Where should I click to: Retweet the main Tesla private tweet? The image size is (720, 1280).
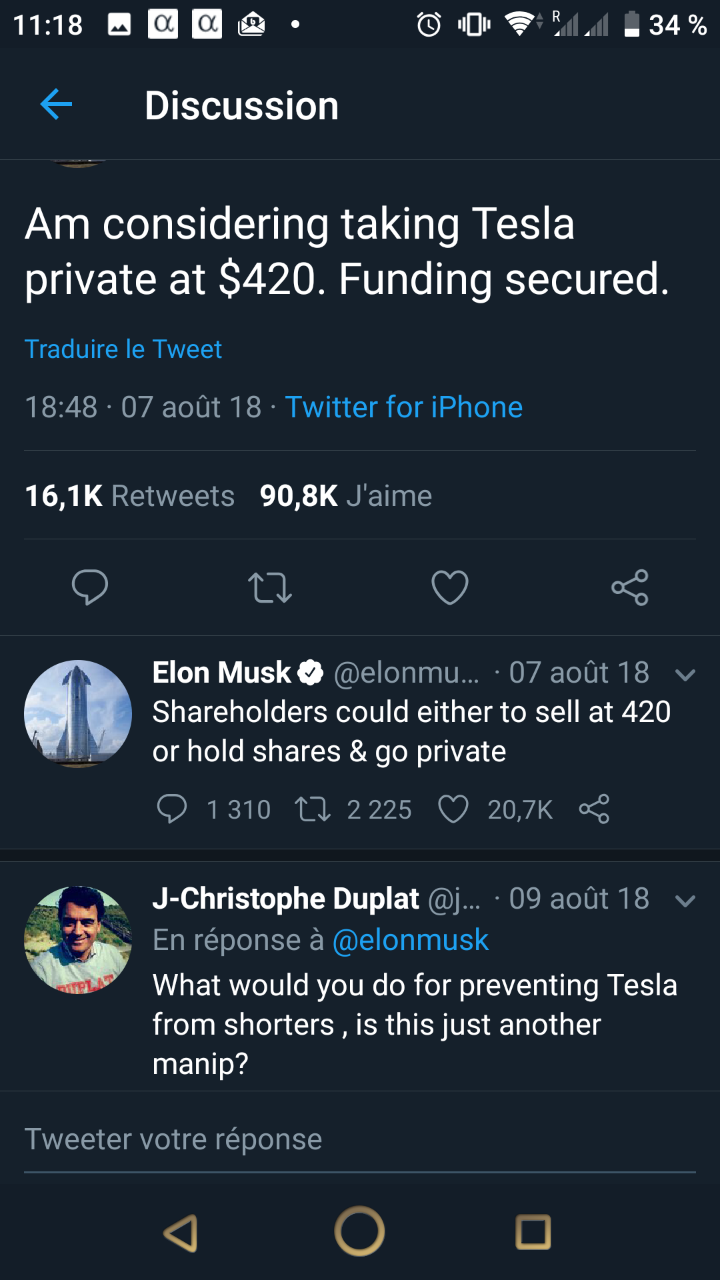[x=270, y=587]
